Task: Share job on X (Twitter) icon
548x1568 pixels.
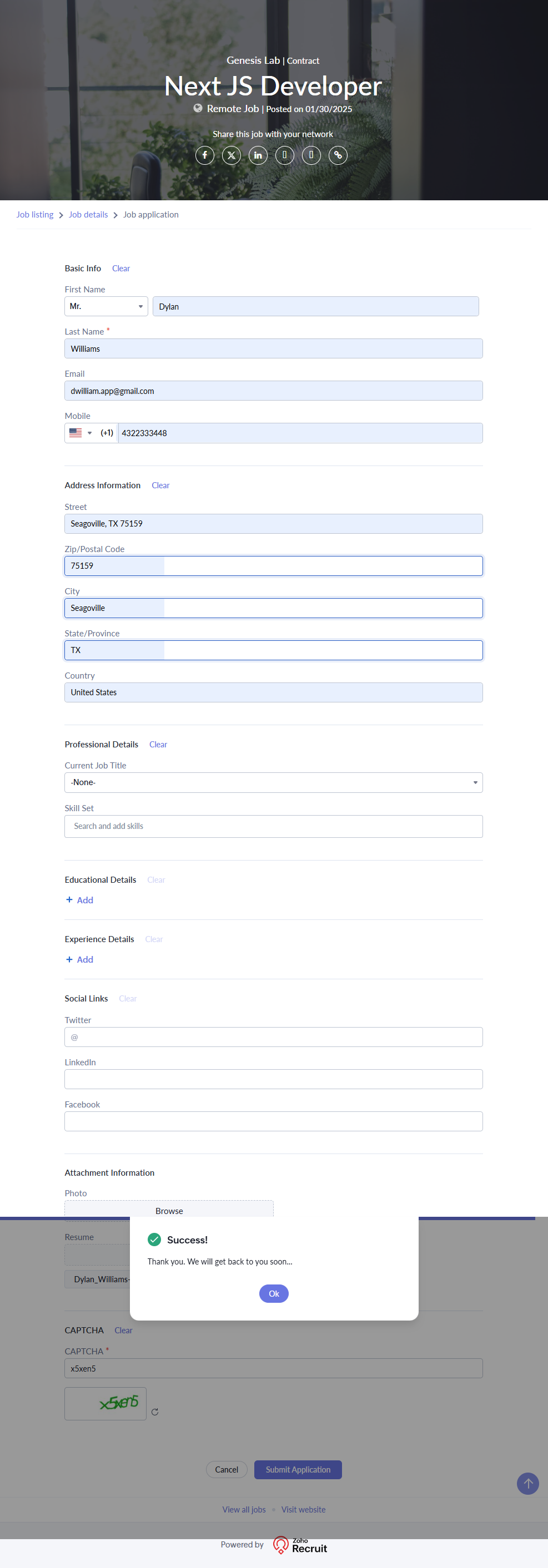Action: 232,155
